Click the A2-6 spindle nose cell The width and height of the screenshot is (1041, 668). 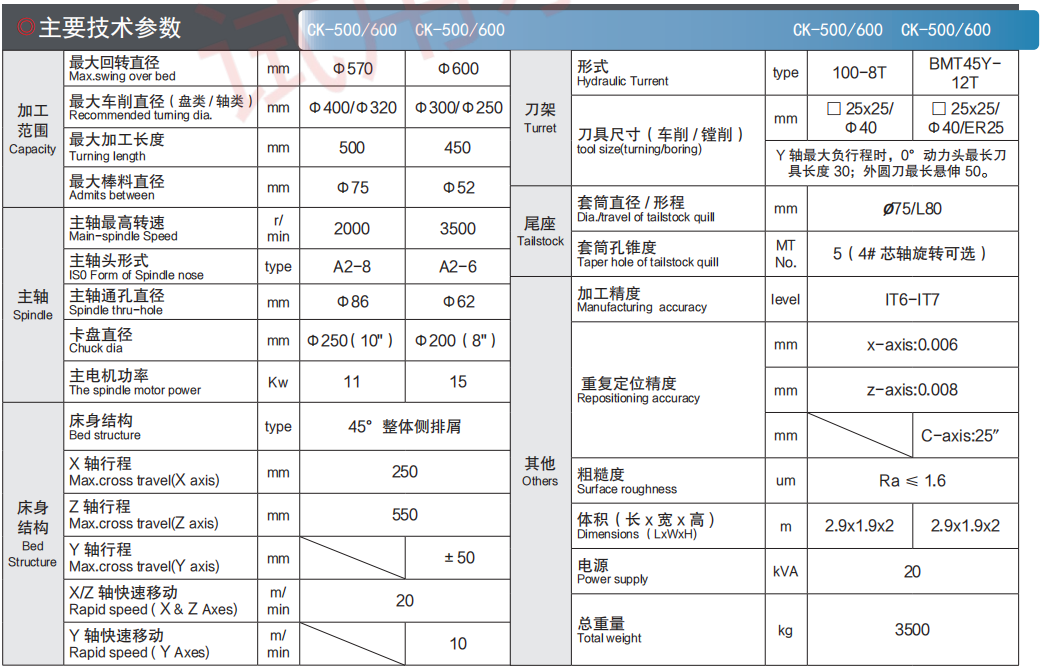point(457,266)
